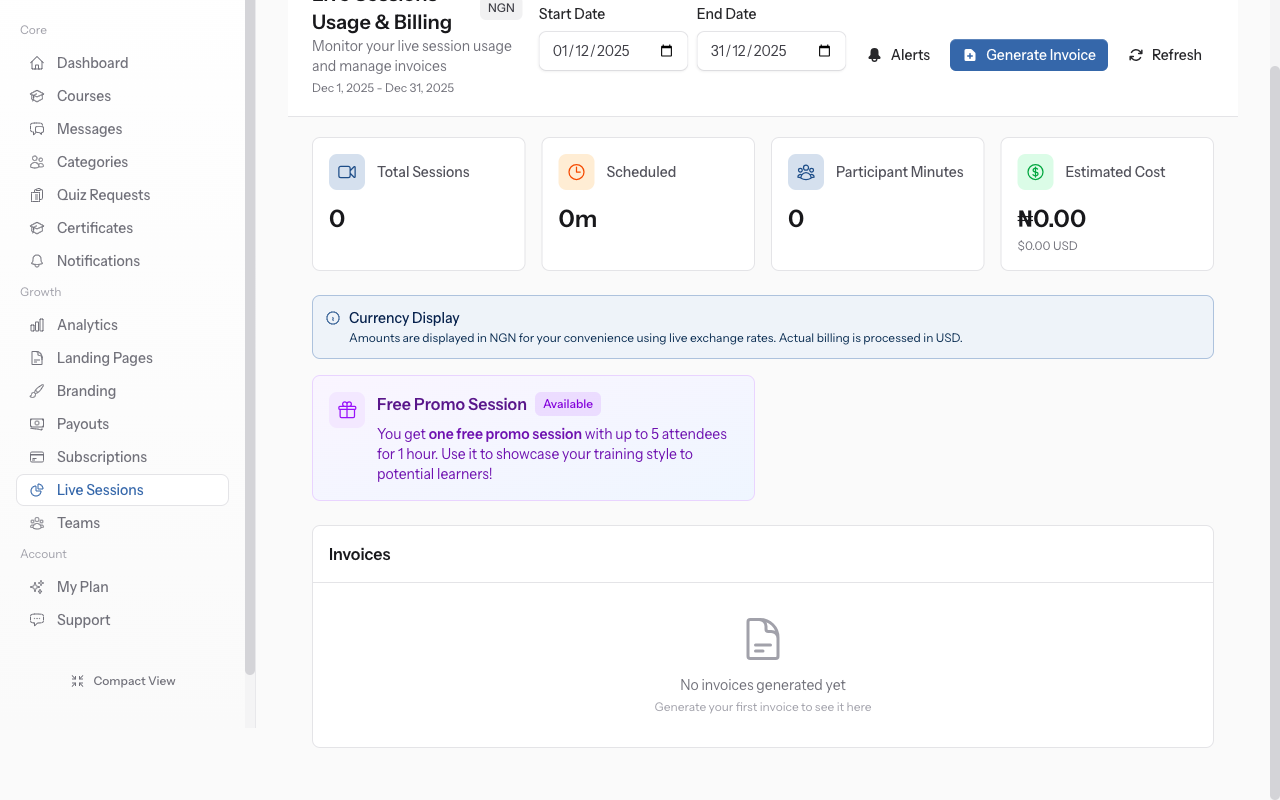Screen dimensions: 1280x800
Task: Open Payouts from the sidebar
Action: pos(83,424)
